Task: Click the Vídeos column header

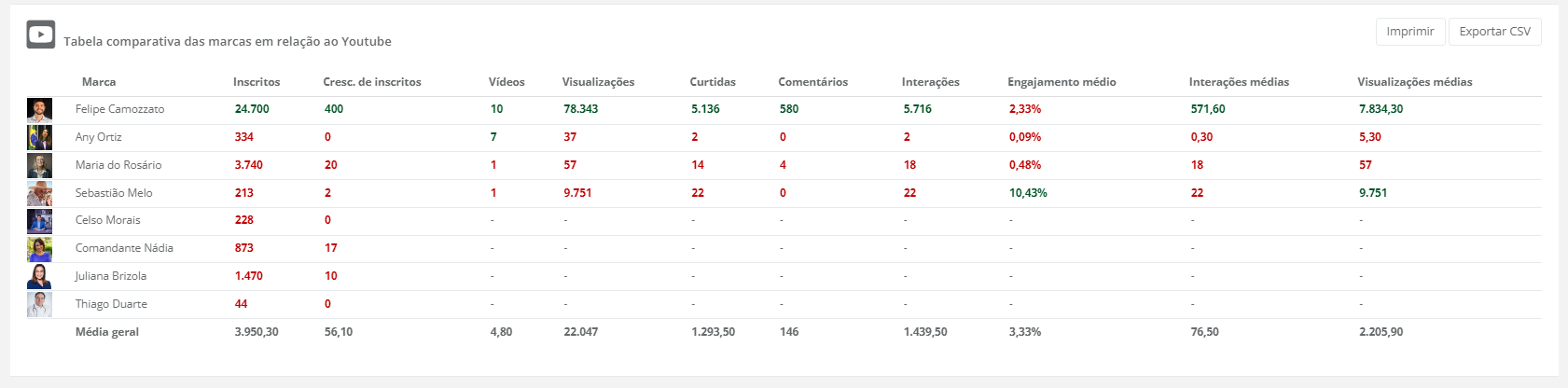Action: click(x=506, y=82)
